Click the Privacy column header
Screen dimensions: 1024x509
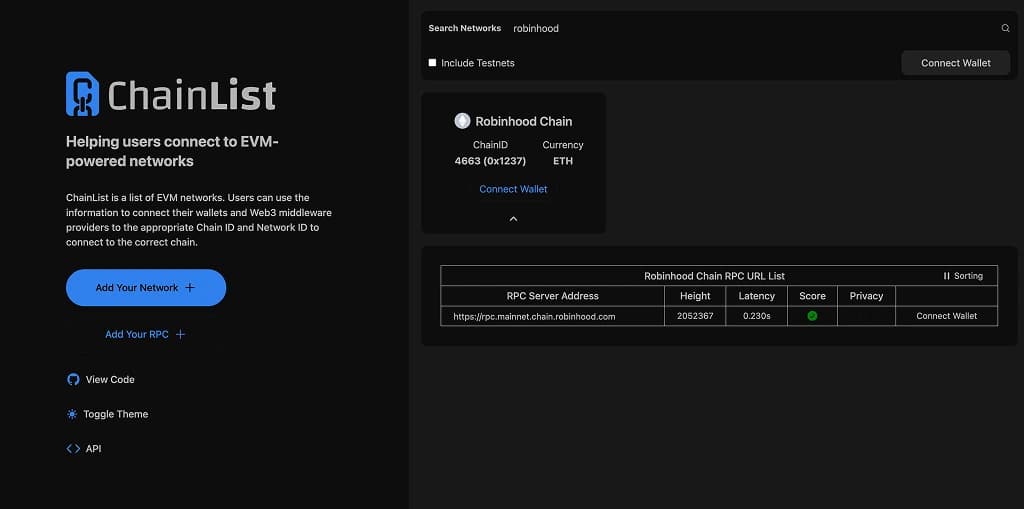pos(866,296)
